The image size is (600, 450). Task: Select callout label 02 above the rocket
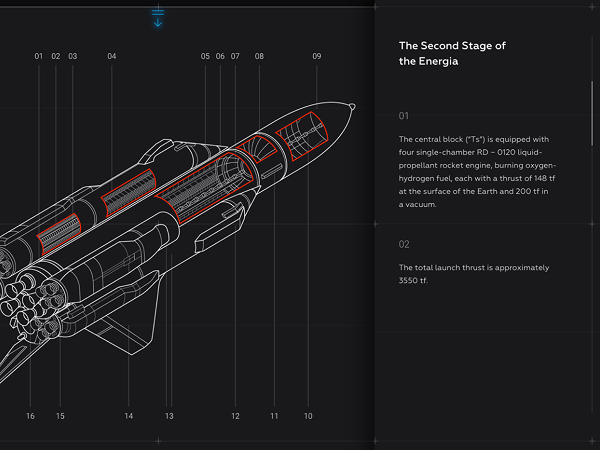[56, 57]
